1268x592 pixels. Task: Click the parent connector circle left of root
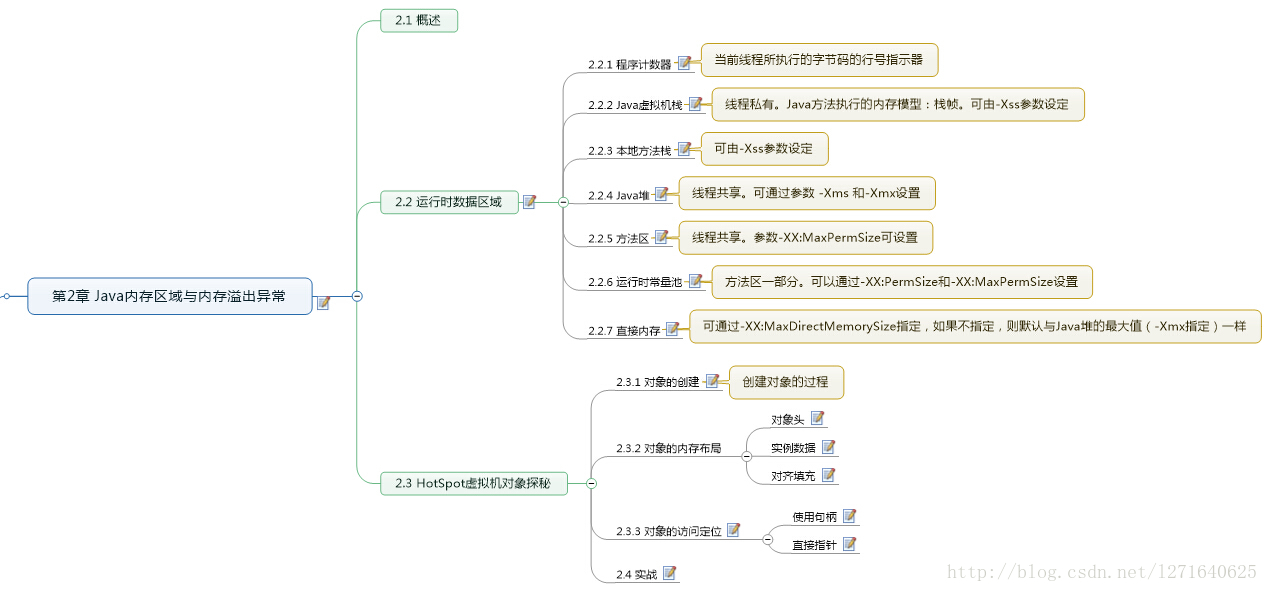pos(6,296)
